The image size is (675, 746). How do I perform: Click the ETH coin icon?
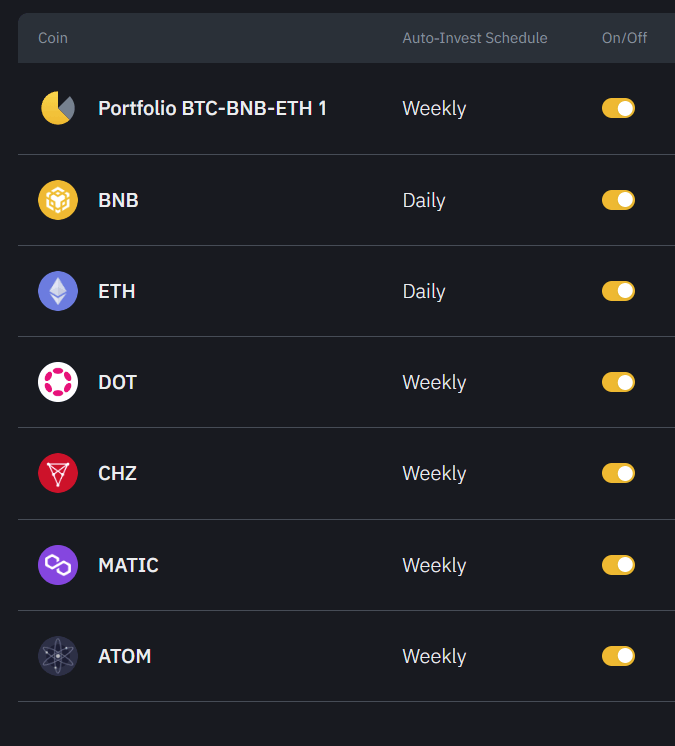pos(58,291)
